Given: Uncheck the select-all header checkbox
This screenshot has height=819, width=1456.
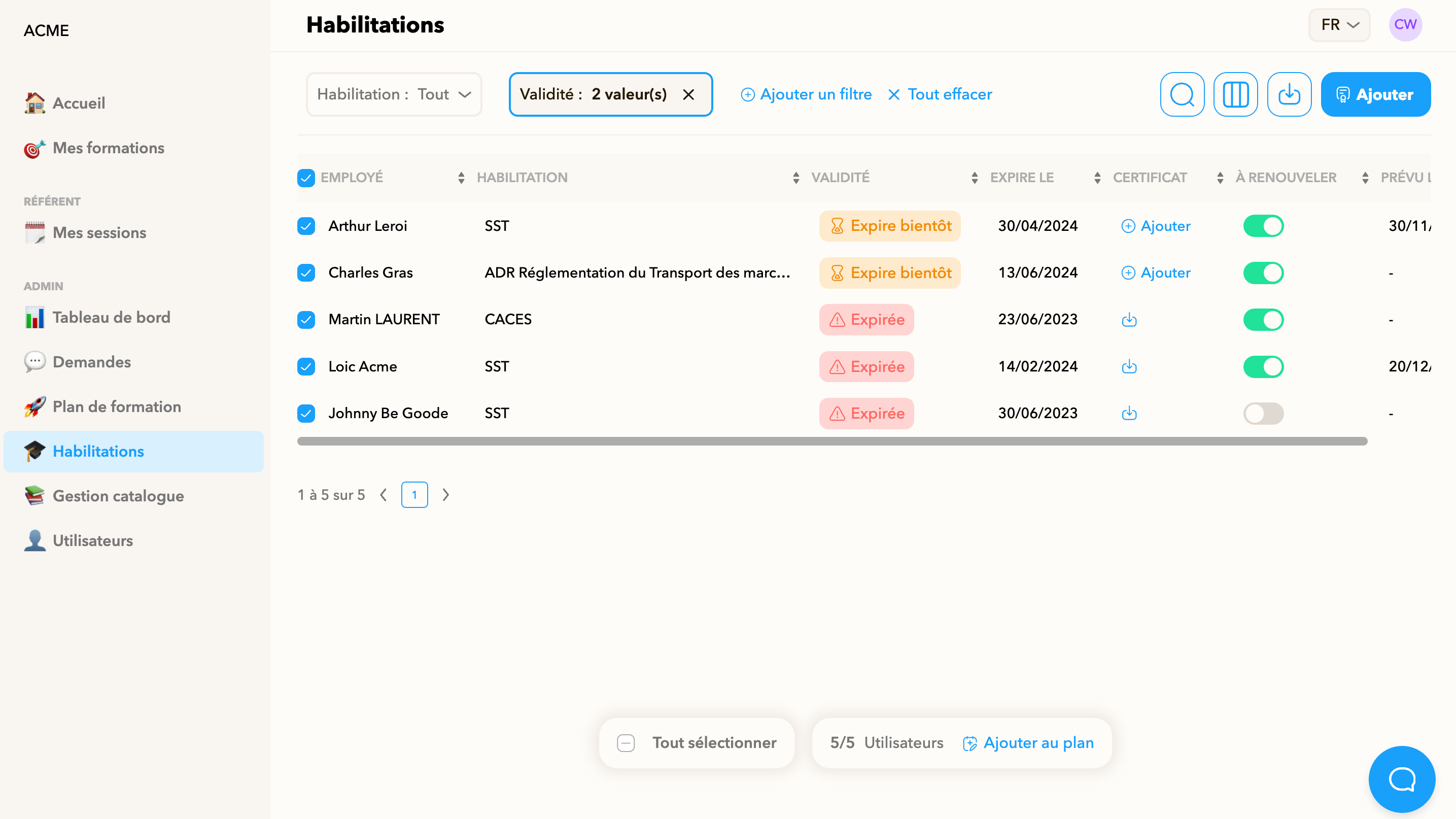Looking at the screenshot, I should pos(306,178).
